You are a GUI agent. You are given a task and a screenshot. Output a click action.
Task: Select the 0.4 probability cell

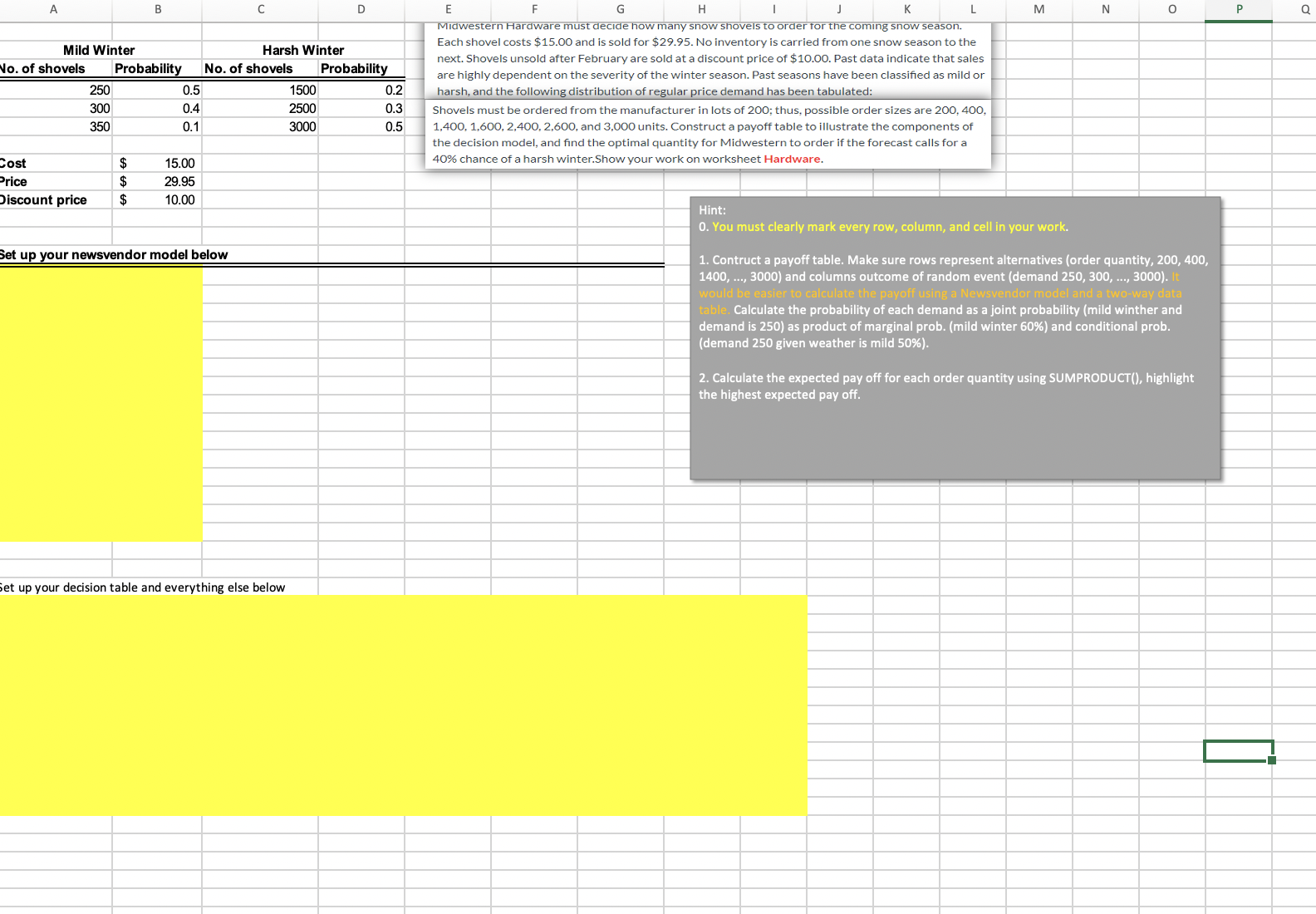(157, 108)
